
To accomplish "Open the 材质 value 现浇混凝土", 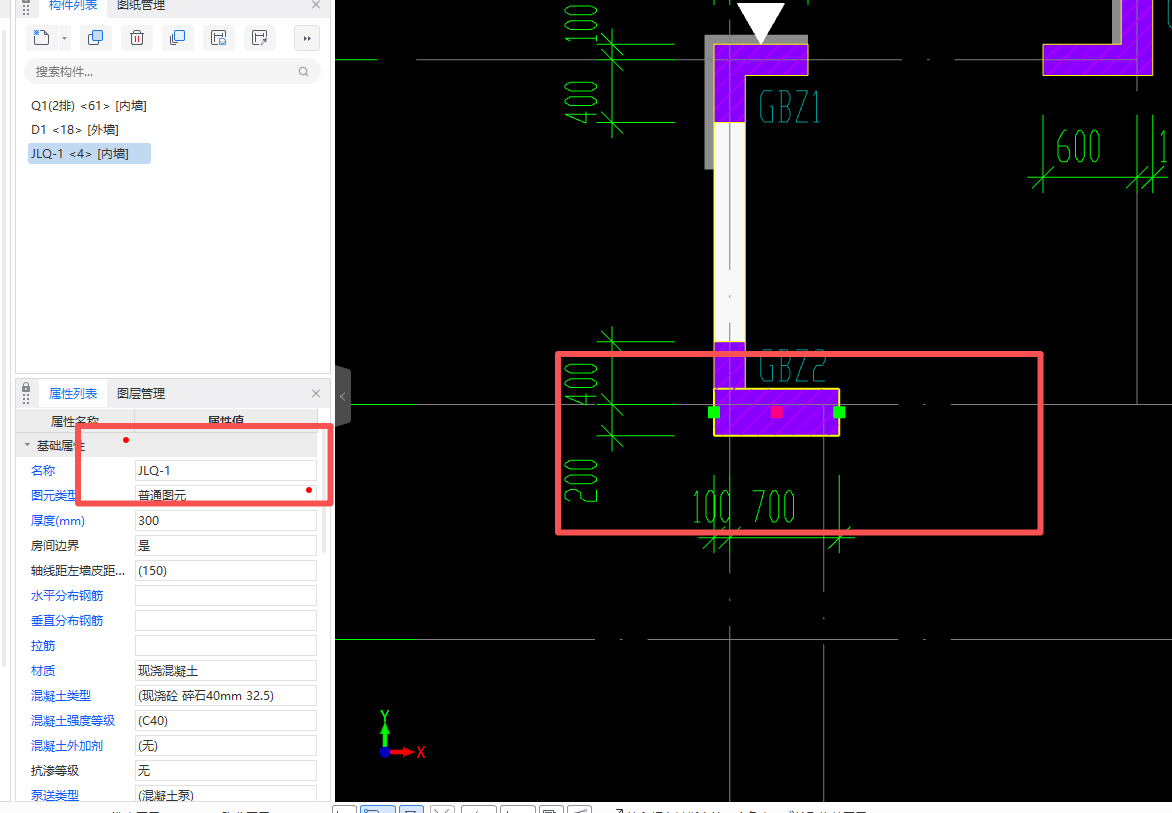I will 226,671.
